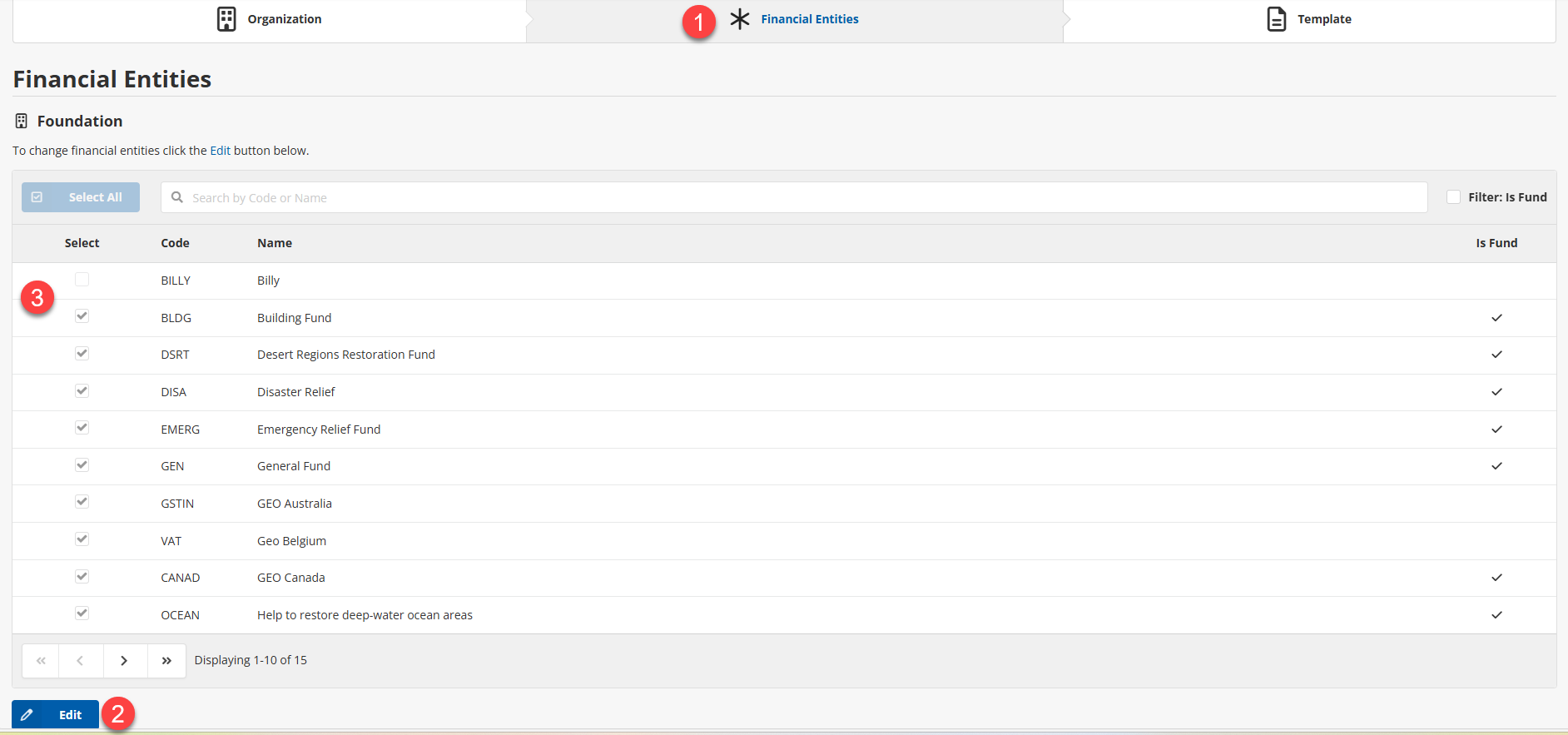Go to the previous page of results
Image resolution: width=1568 pixels, height=735 pixels.
(x=80, y=661)
